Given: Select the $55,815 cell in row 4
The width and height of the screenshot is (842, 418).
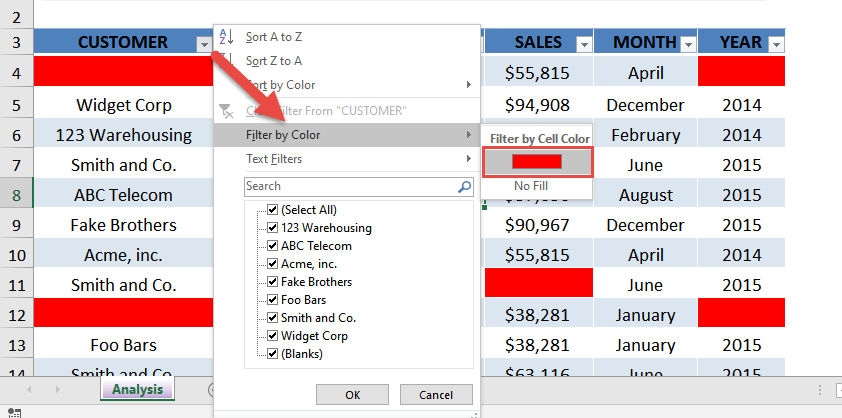Looking at the screenshot, I should (x=537, y=73).
